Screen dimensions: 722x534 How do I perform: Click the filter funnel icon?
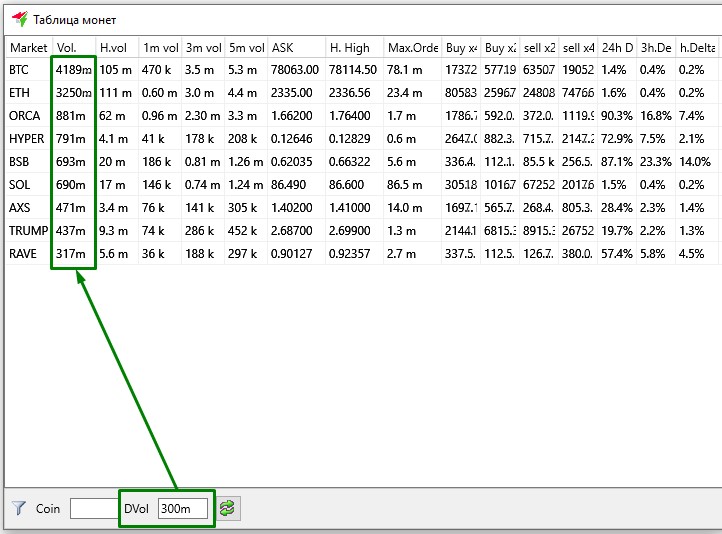(18, 509)
